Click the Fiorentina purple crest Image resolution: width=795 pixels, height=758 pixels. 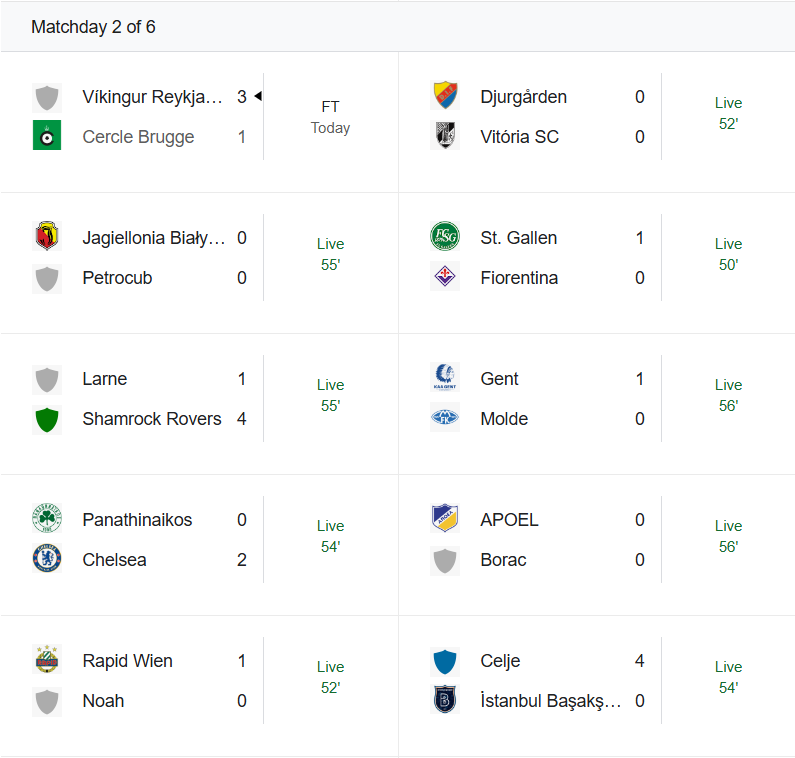tap(445, 277)
